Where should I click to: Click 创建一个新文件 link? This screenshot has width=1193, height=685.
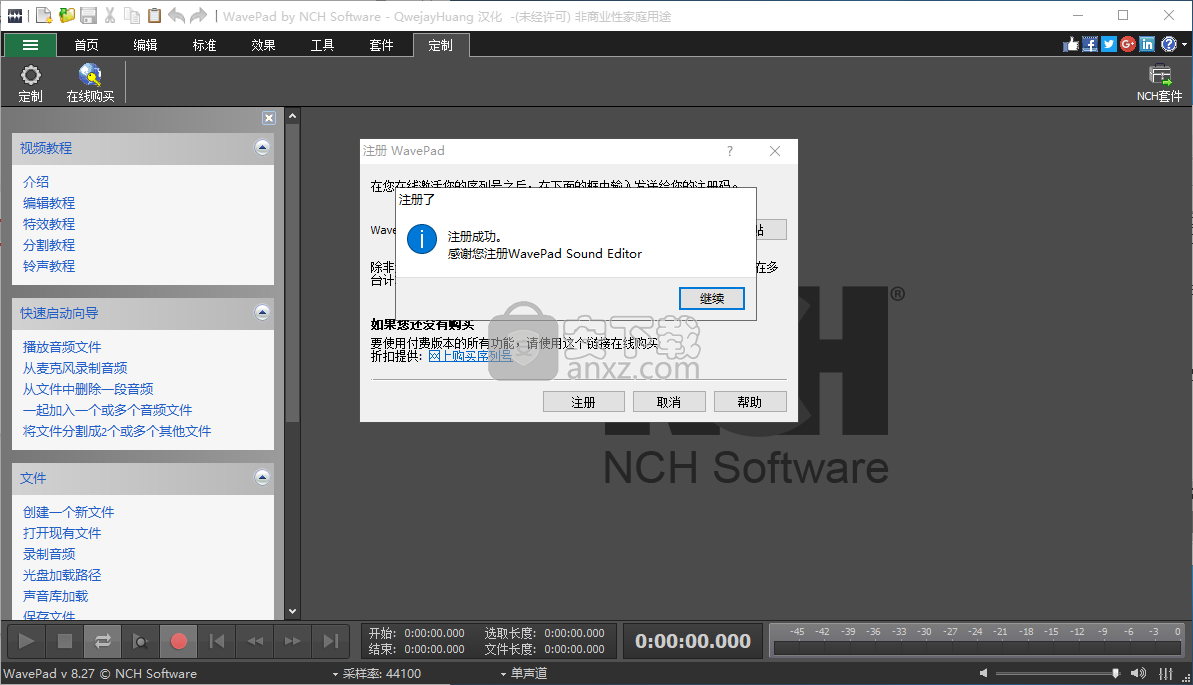point(68,512)
